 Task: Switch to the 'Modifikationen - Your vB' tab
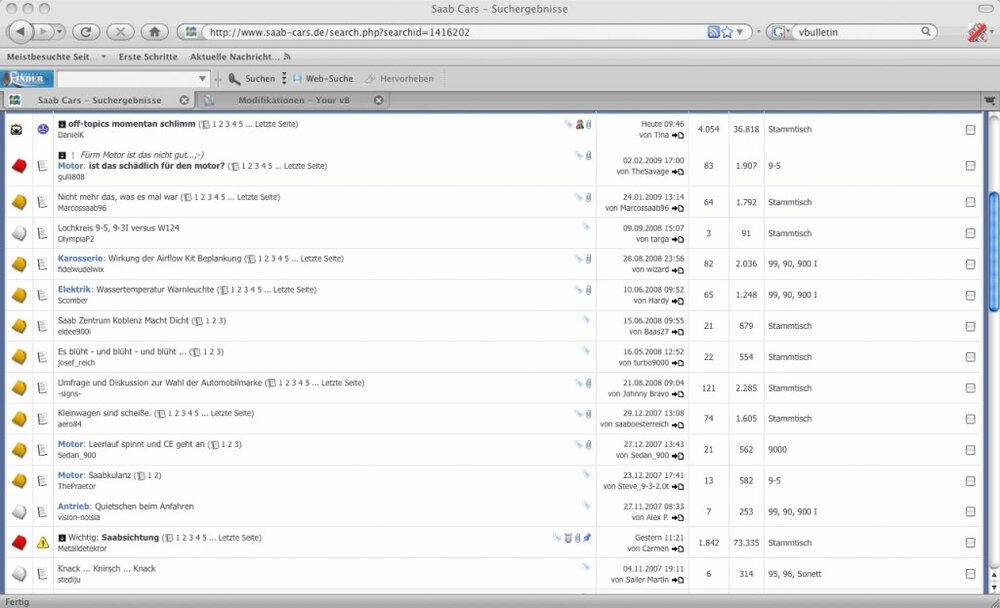(293, 100)
